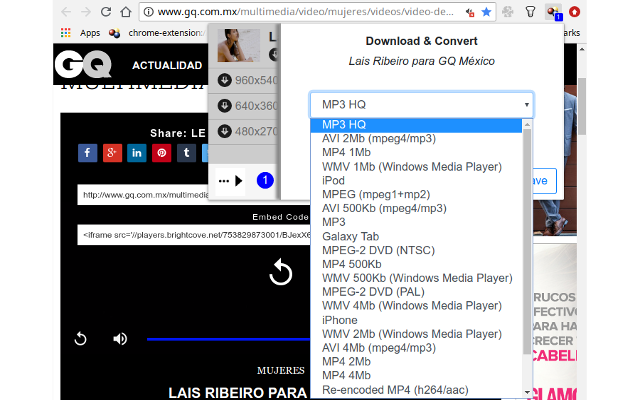
Task: Click the funnel-shaped extension icon
Action: coord(530,12)
